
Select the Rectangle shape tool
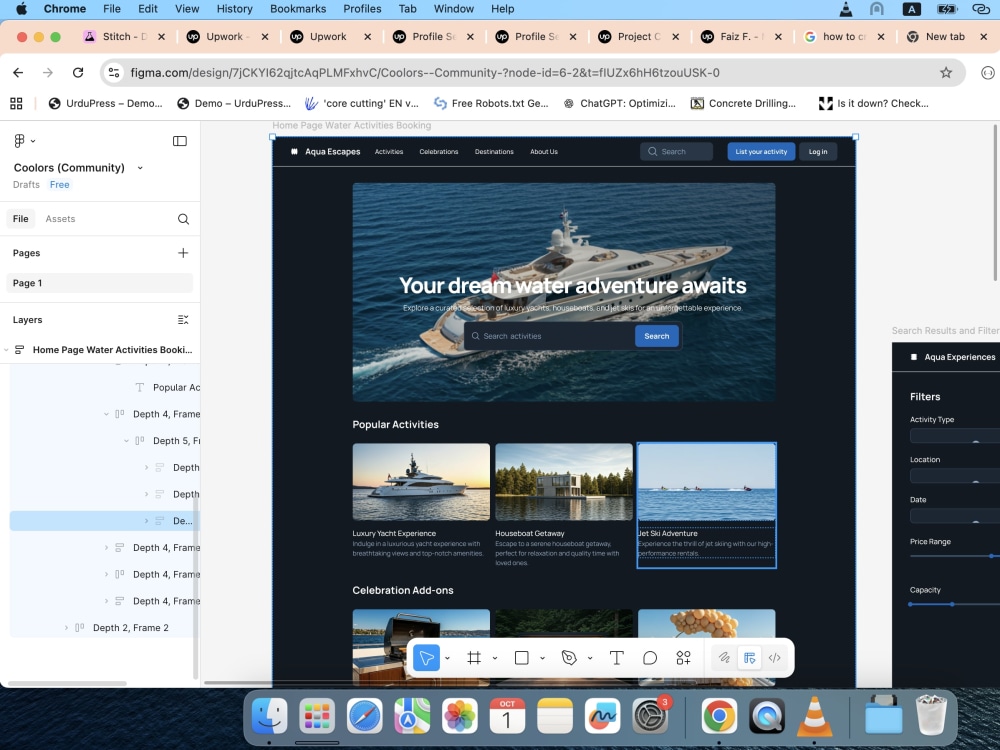(x=522, y=658)
